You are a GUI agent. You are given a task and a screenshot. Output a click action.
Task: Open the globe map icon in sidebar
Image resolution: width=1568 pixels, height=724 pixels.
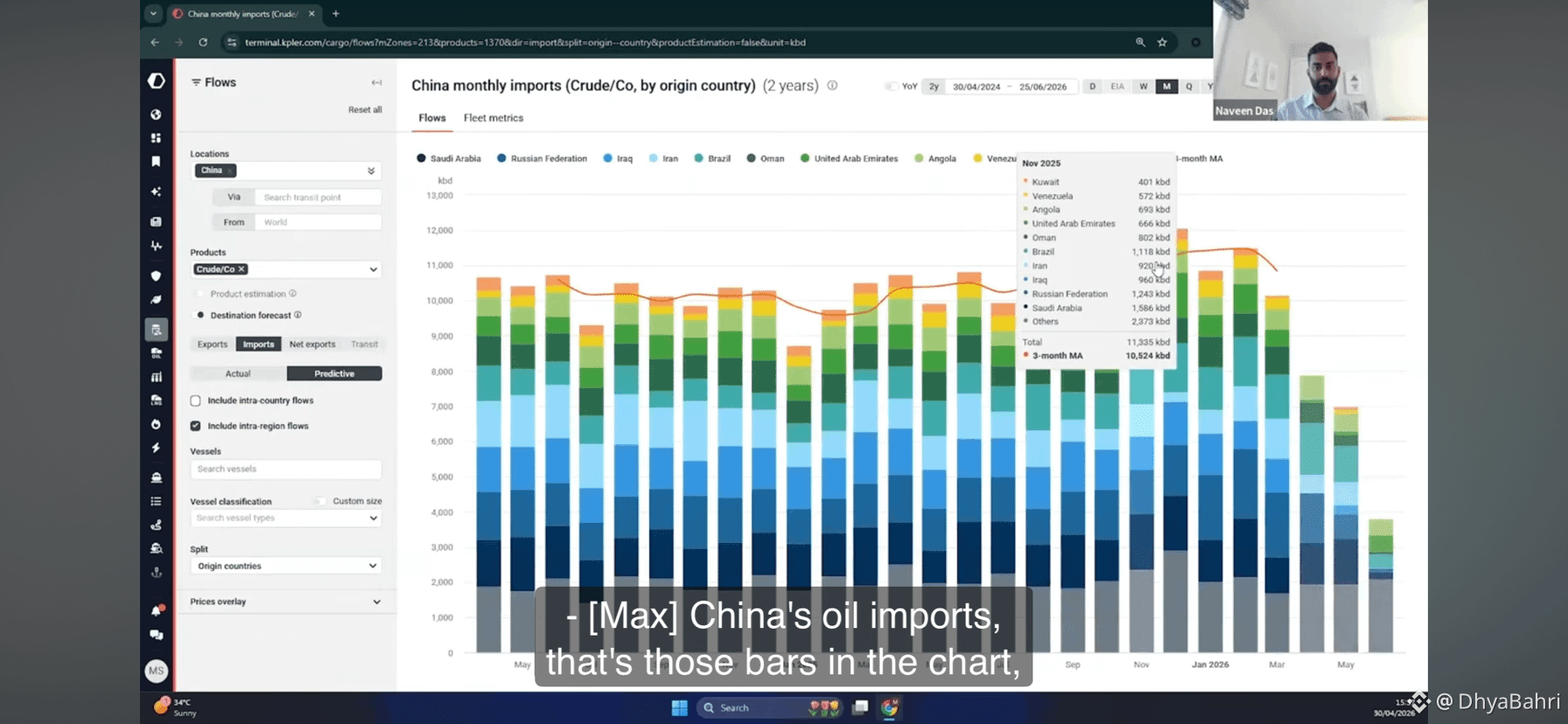(x=156, y=115)
